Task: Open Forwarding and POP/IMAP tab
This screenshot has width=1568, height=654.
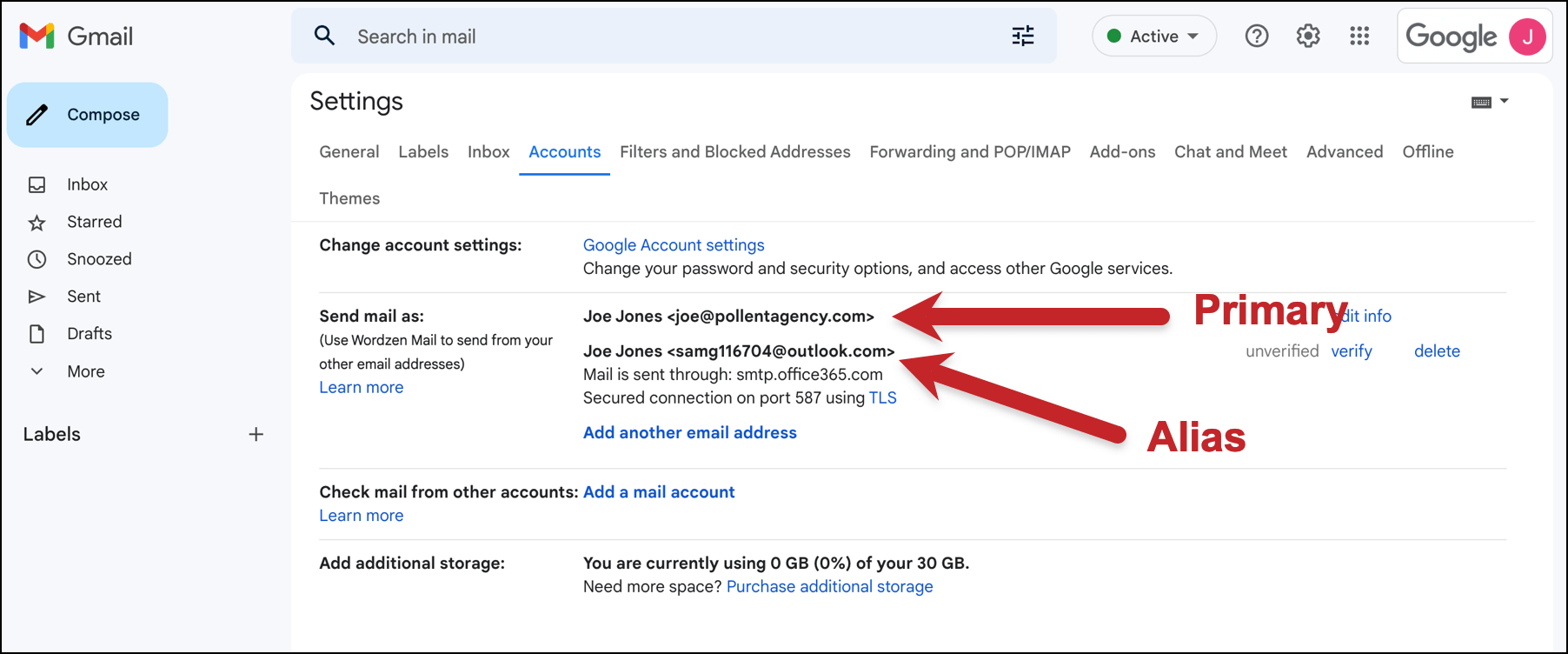Action: click(970, 151)
